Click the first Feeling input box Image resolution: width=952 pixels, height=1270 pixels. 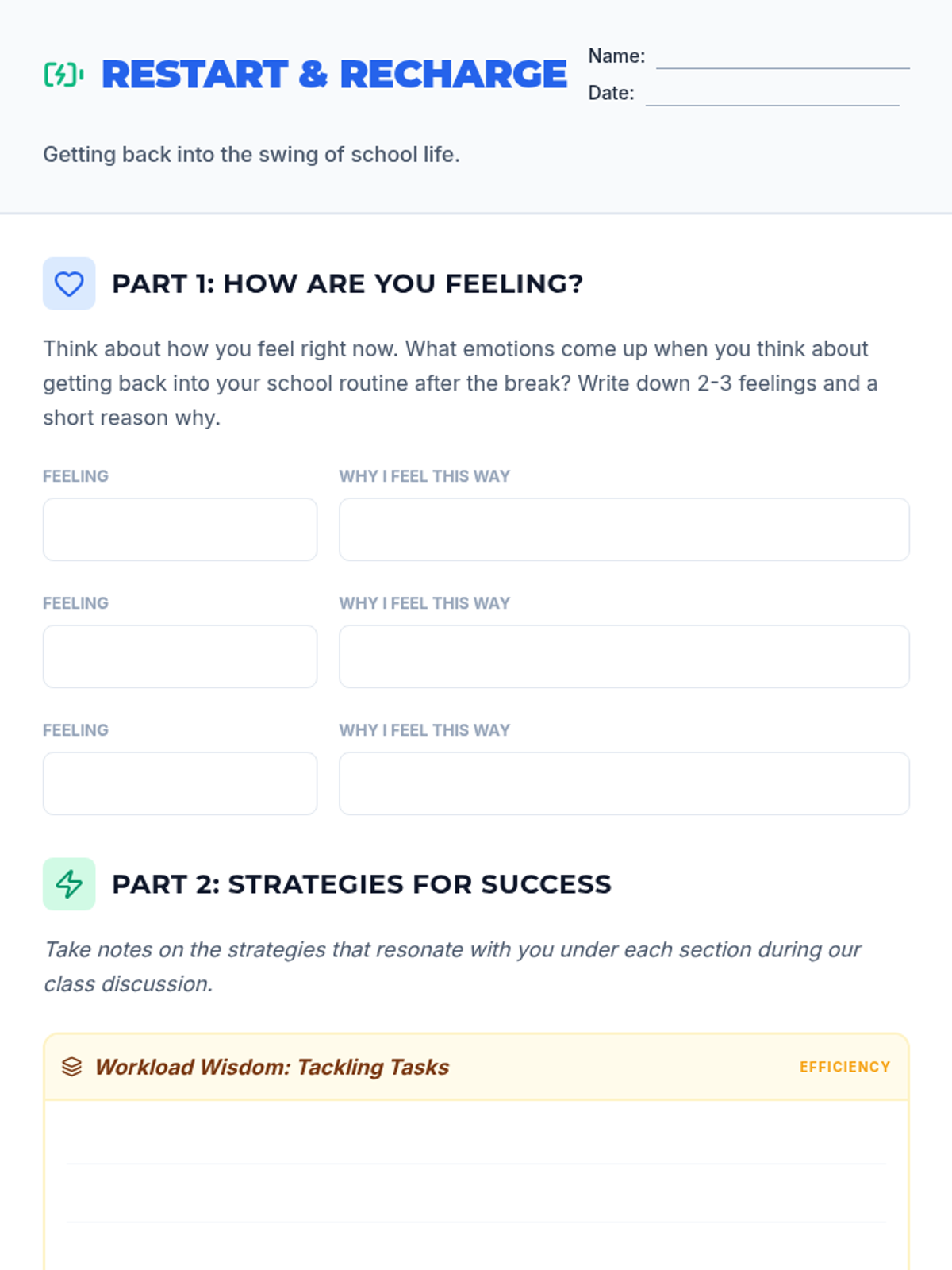coord(180,529)
